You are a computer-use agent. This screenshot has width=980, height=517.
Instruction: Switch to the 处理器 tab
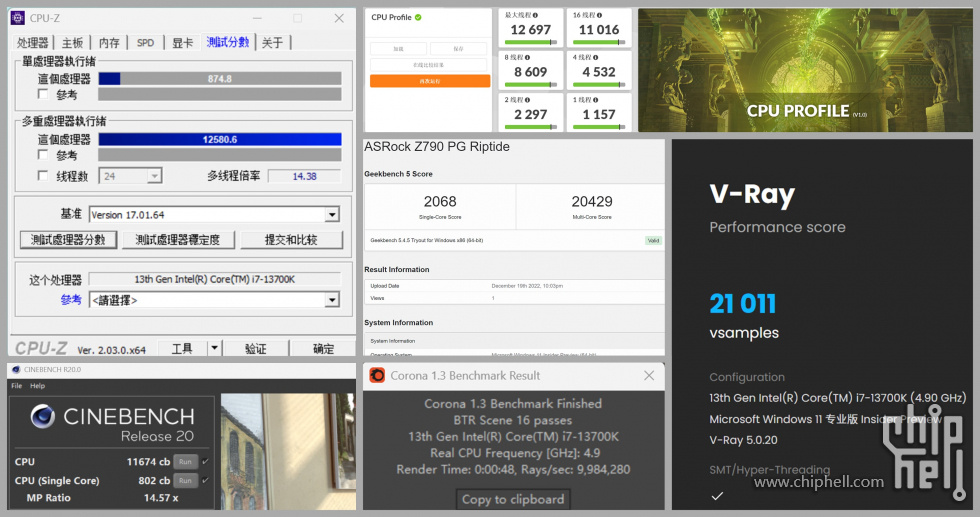tap(32, 43)
